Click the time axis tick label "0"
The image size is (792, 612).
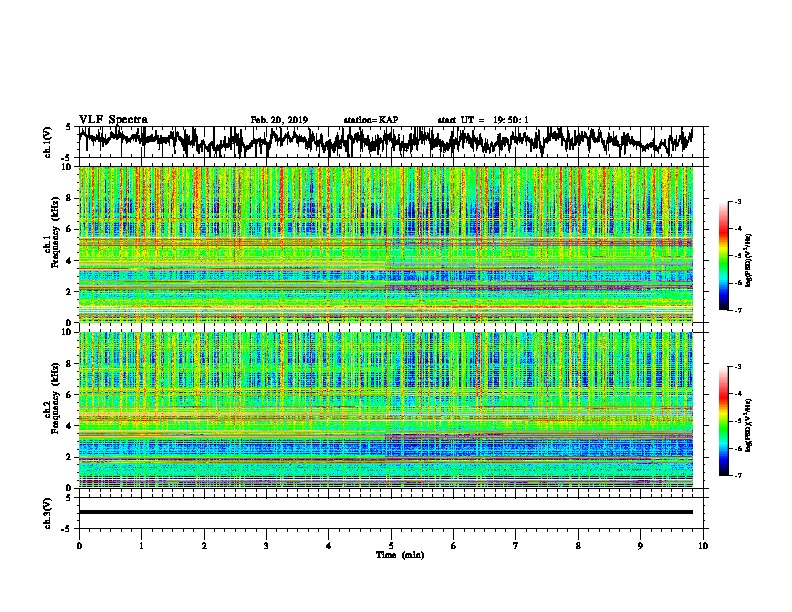tap(79, 546)
